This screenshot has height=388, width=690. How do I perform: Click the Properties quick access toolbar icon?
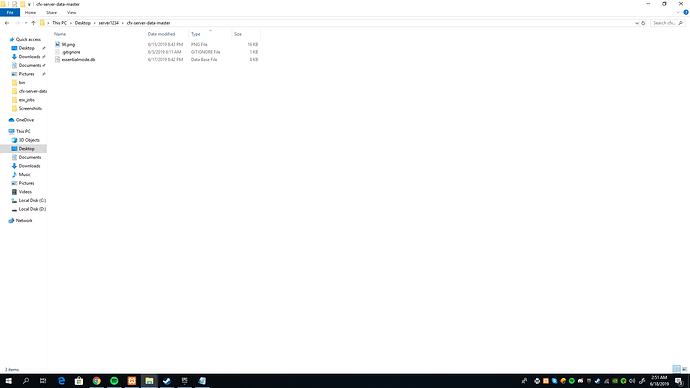(15, 4)
